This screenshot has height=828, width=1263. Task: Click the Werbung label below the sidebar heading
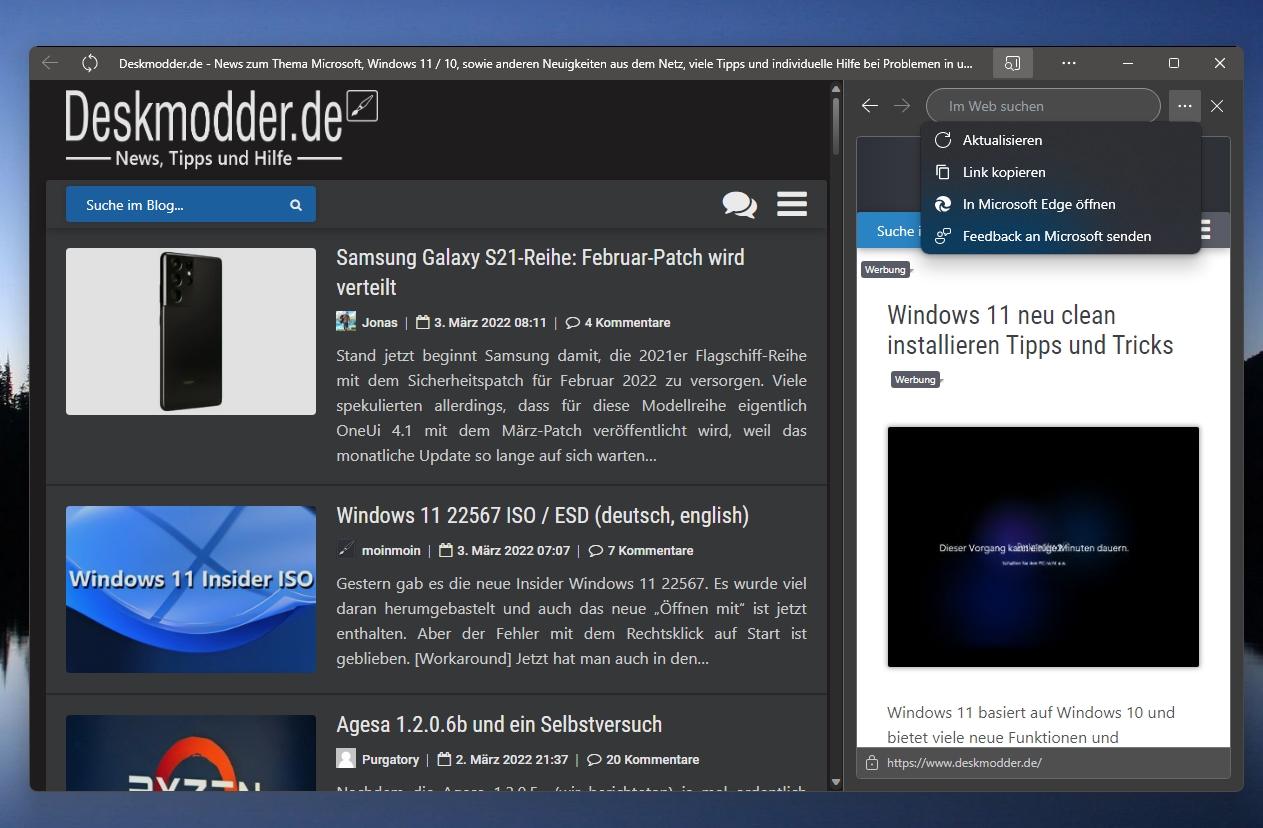(x=915, y=380)
